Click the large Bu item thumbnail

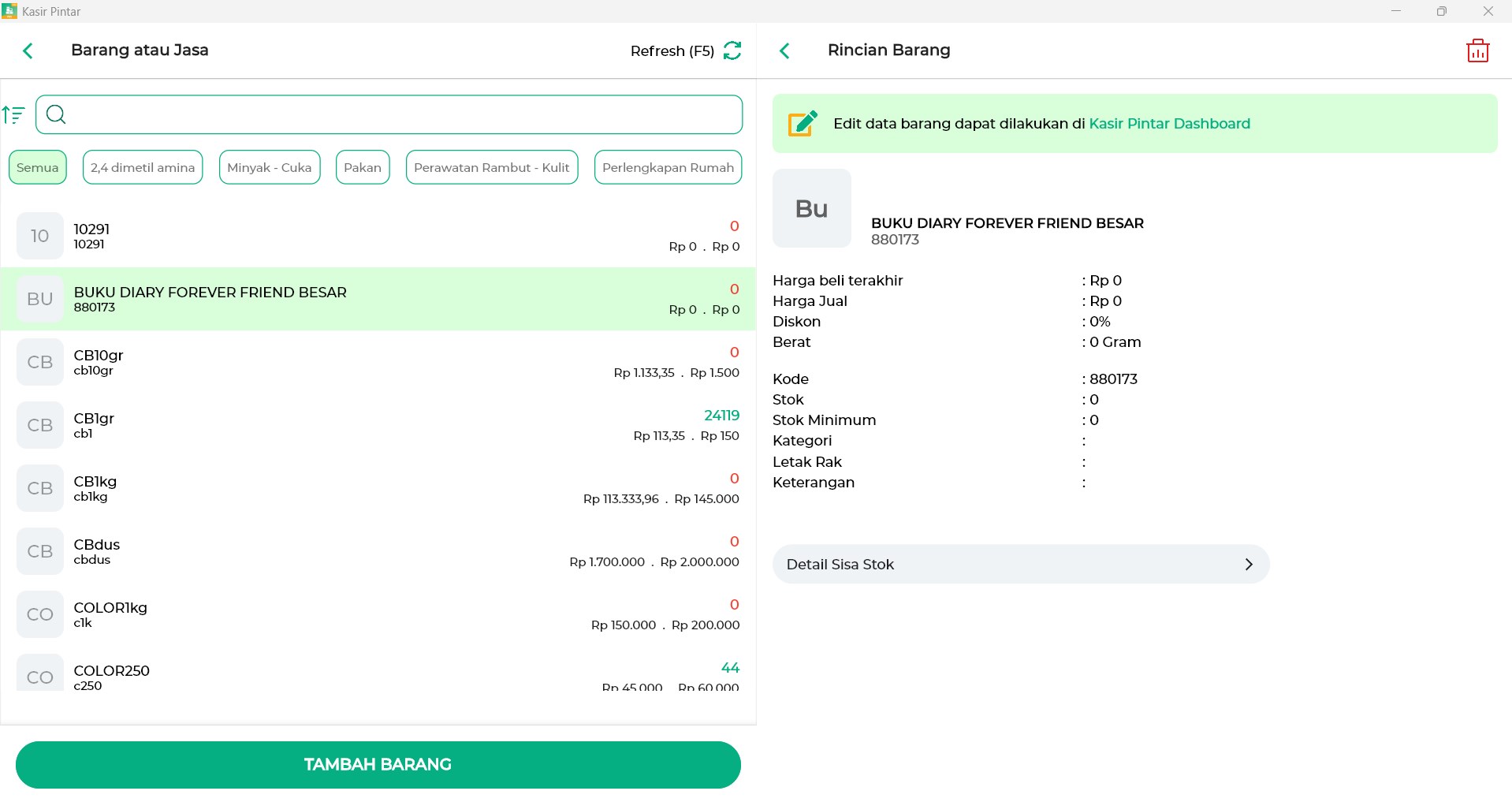811,208
